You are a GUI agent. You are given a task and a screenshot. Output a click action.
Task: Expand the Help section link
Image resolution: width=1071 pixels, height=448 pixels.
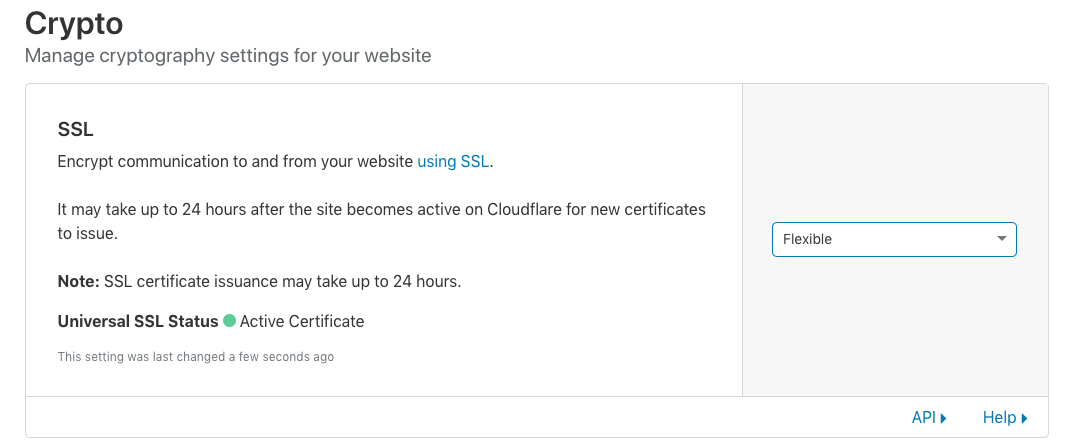pos(1005,418)
